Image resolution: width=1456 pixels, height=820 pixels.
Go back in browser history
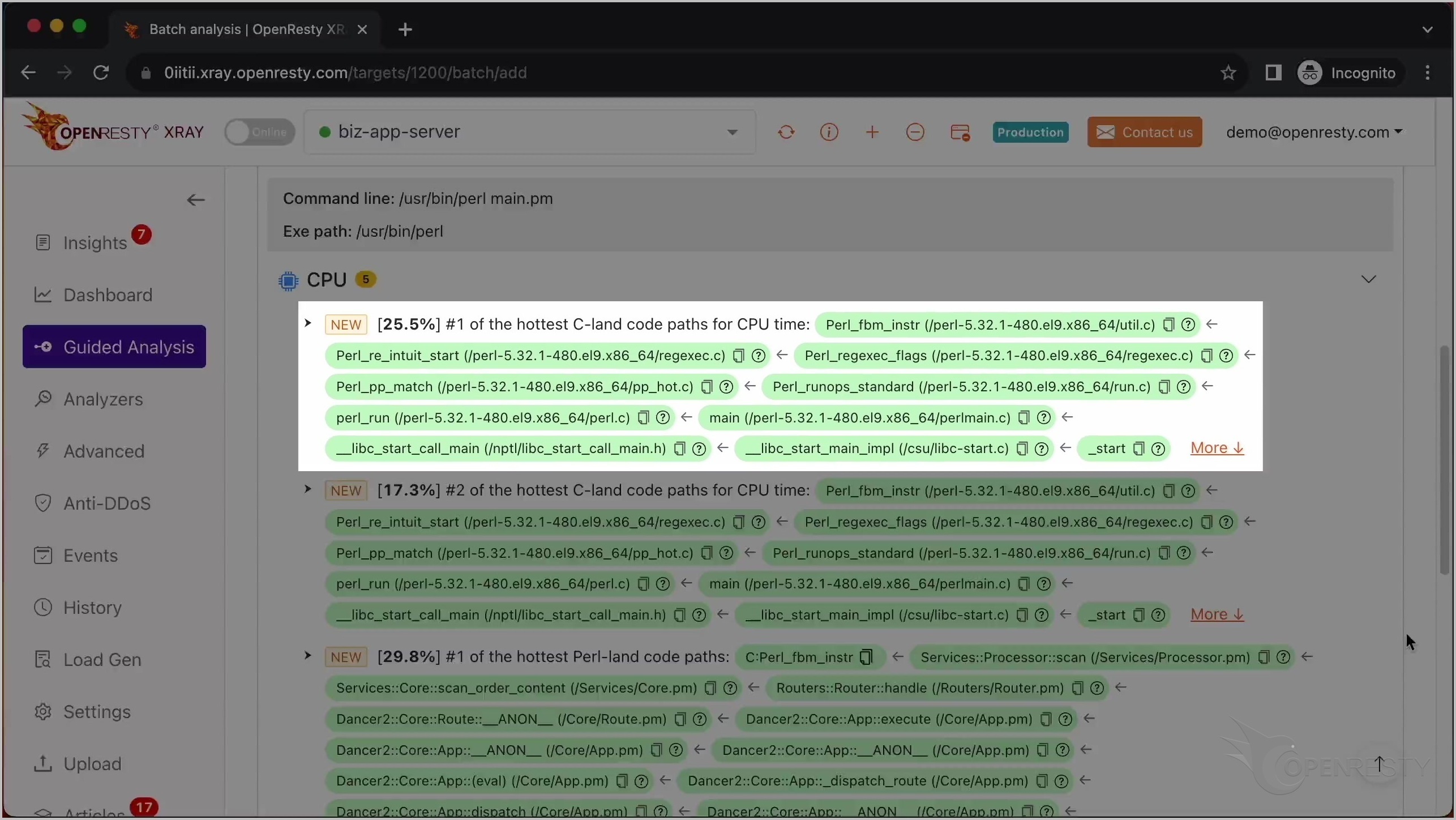(28, 72)
